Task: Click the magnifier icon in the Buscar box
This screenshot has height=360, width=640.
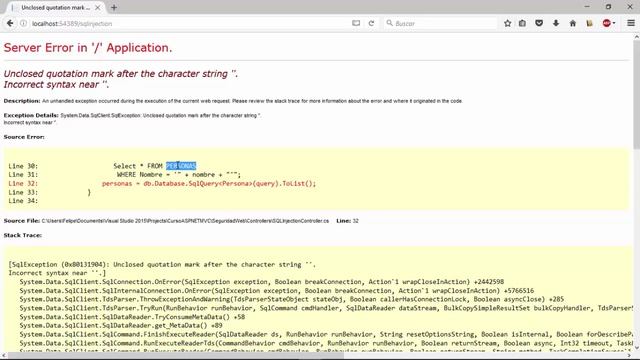Action: (389, 23)
